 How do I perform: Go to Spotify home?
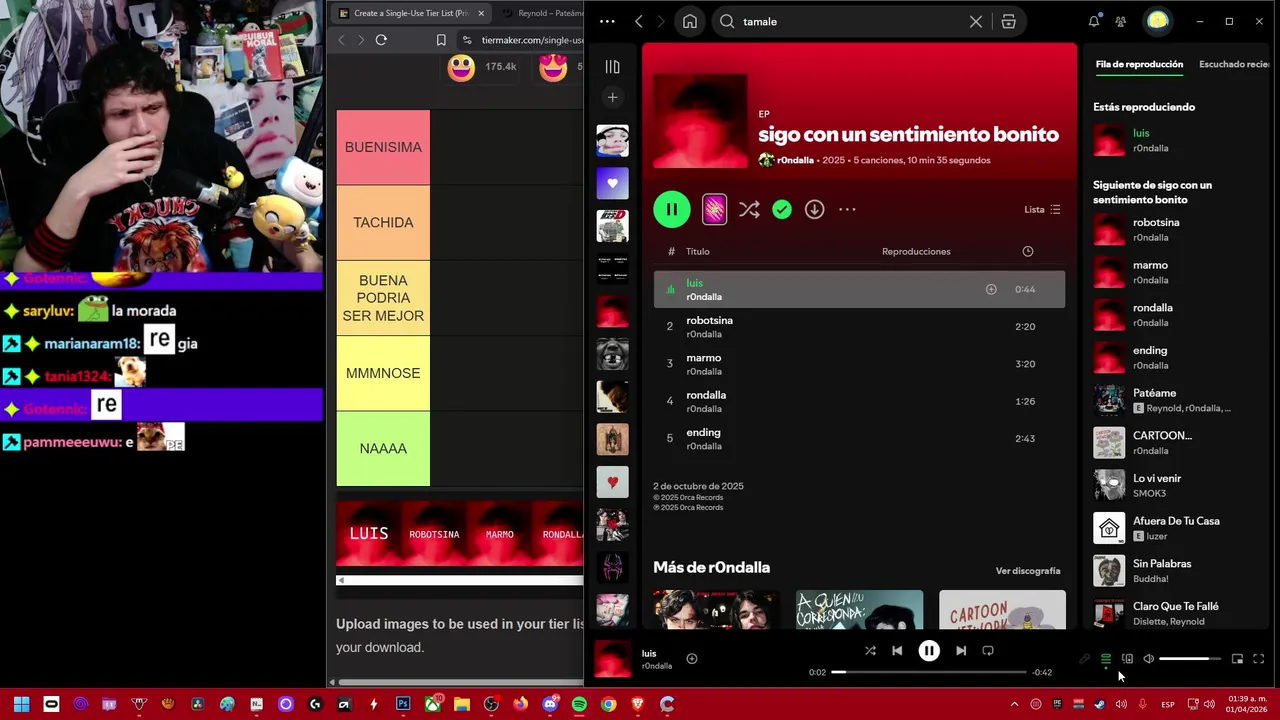tap(690, 21)
